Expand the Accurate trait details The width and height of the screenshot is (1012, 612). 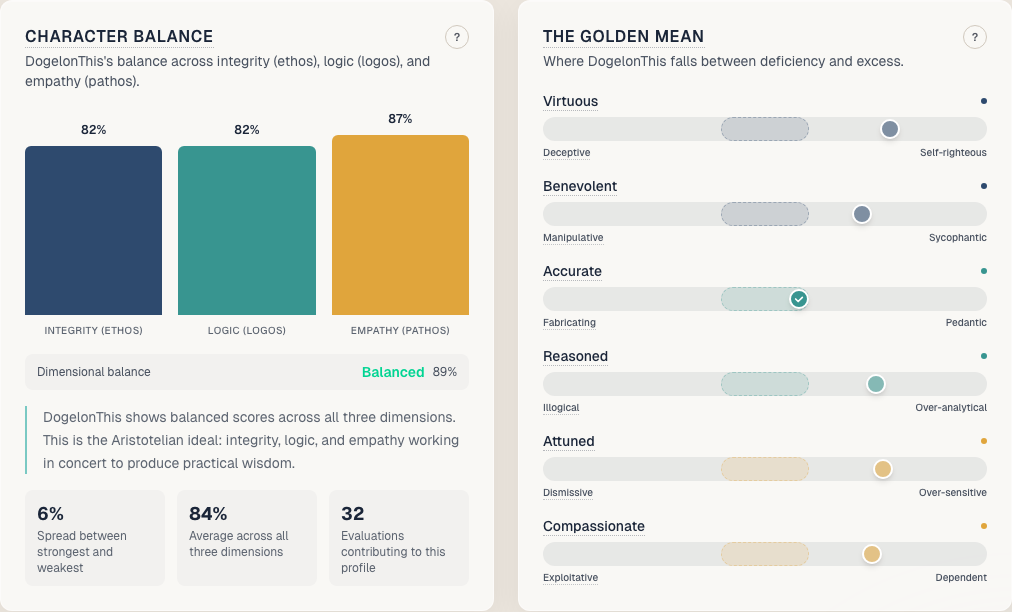(572, 271)
